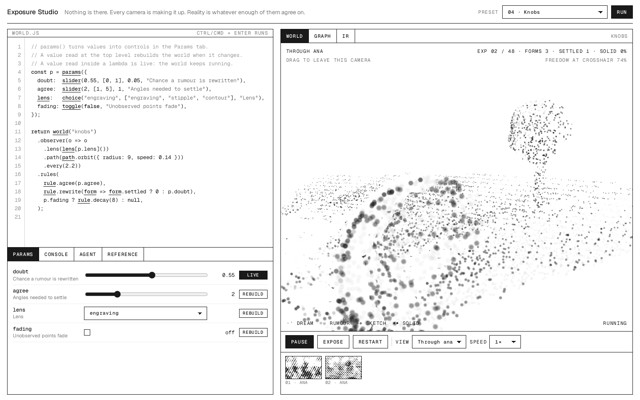Image resolution: width=640 pixels, height=400 pixels.
Task: Open the CONSOLE tab
Action: 56,254
